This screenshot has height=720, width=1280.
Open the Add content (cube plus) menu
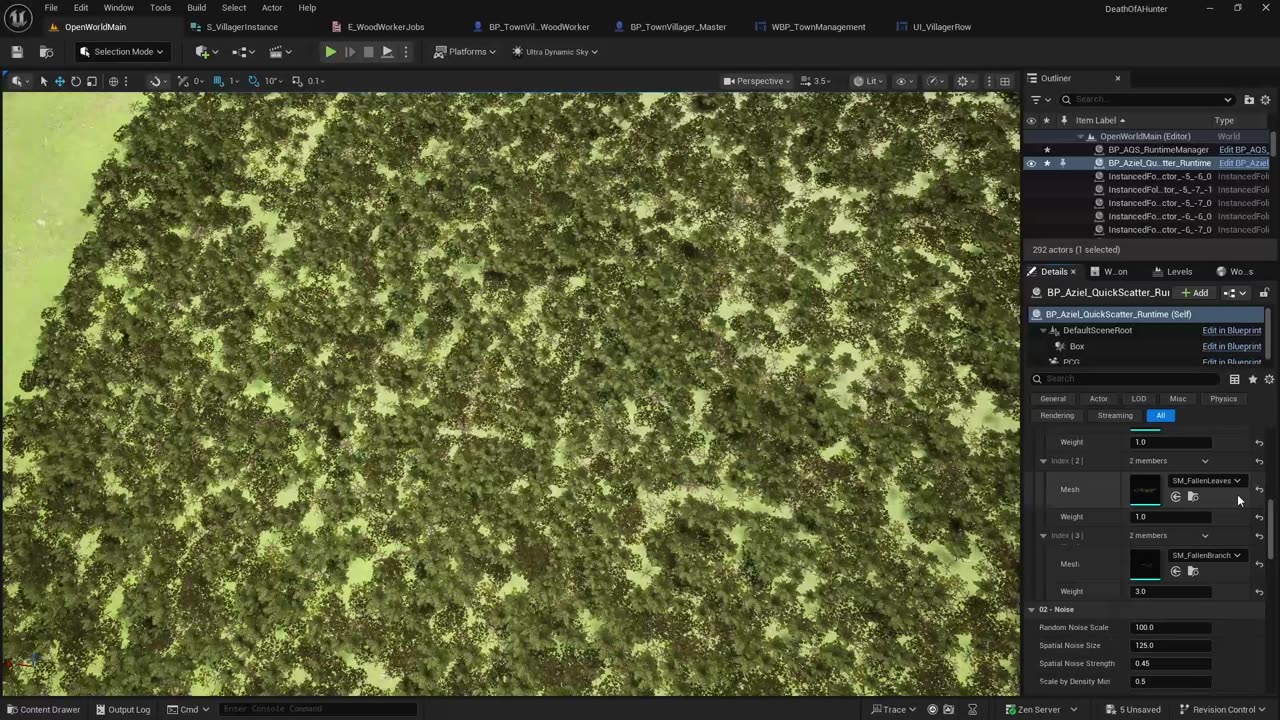click(206, 52)
